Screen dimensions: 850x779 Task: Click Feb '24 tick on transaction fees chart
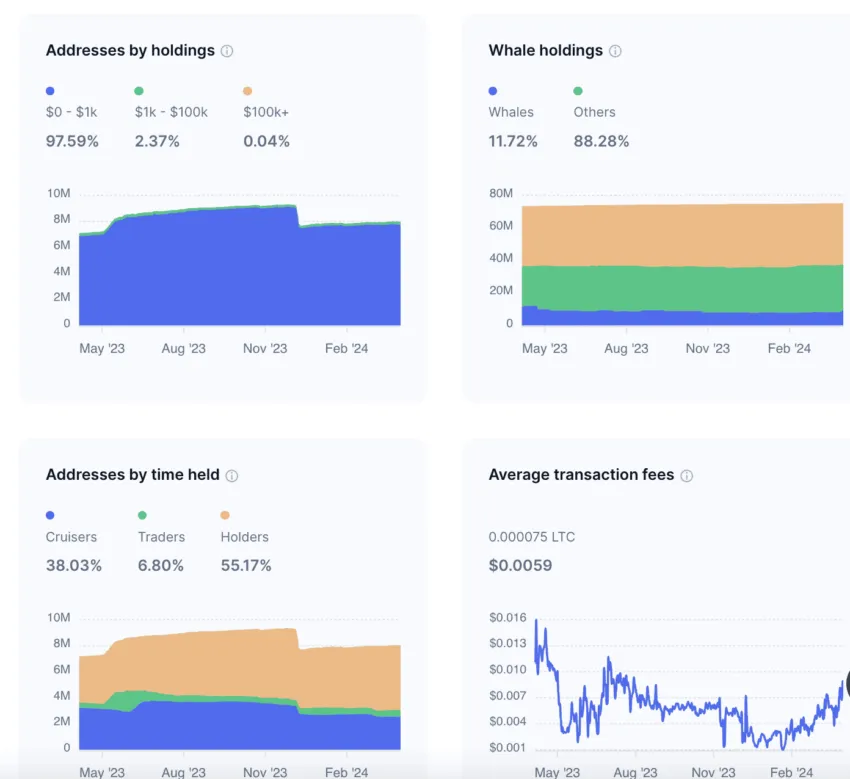tap(791, 772)
